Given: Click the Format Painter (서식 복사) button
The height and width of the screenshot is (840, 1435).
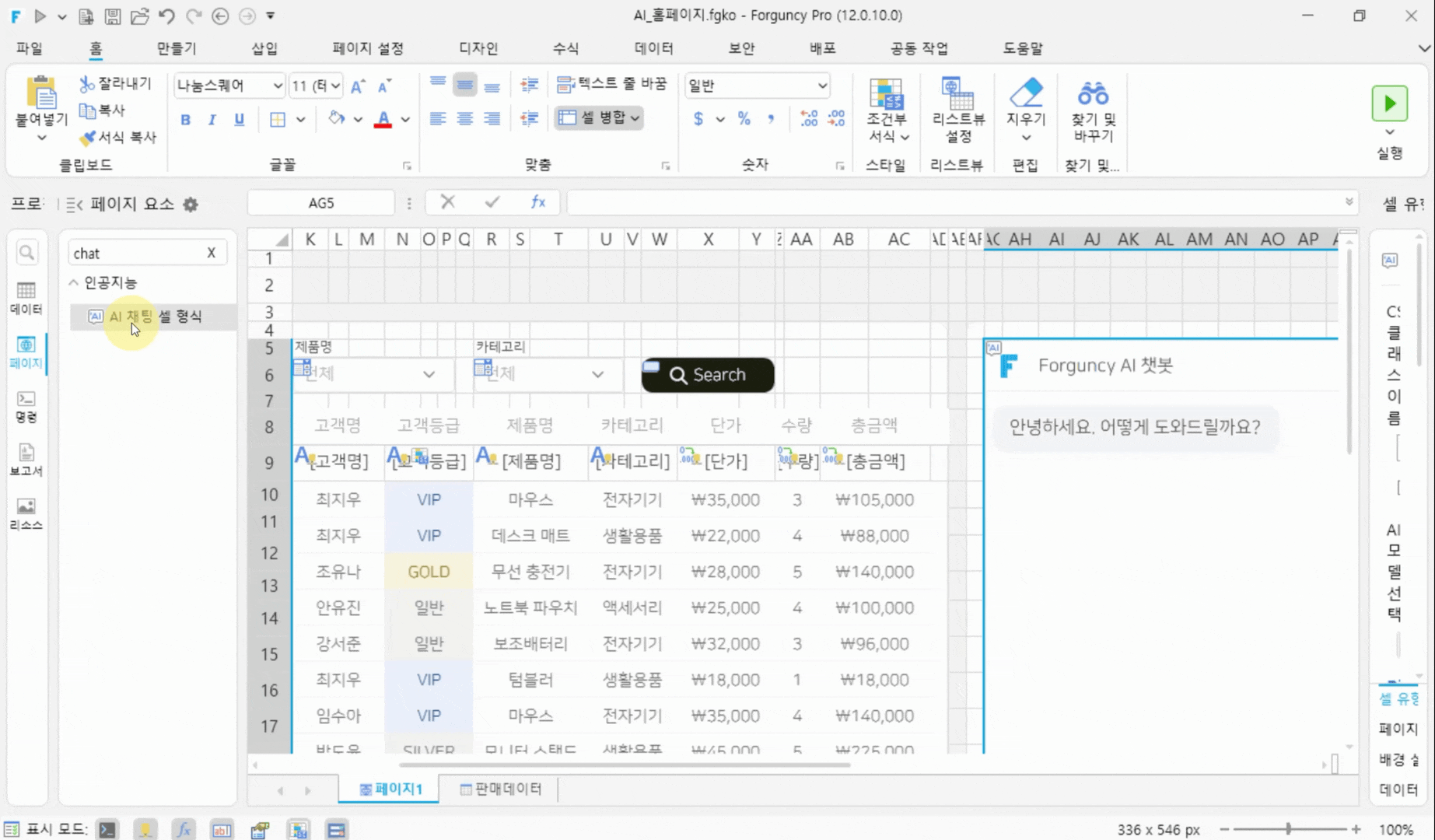Looking at the screenshot, I should (x=118, y=138).
